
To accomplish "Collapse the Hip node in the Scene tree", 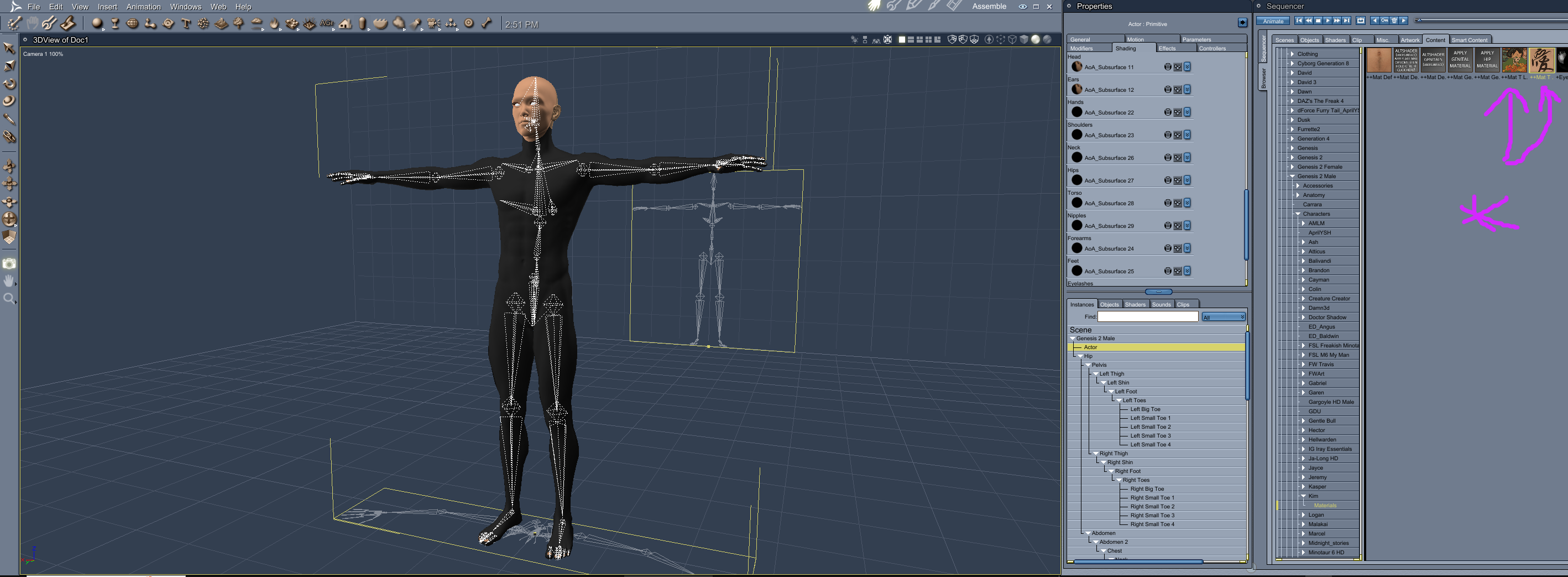I will tap(1080, 356).
